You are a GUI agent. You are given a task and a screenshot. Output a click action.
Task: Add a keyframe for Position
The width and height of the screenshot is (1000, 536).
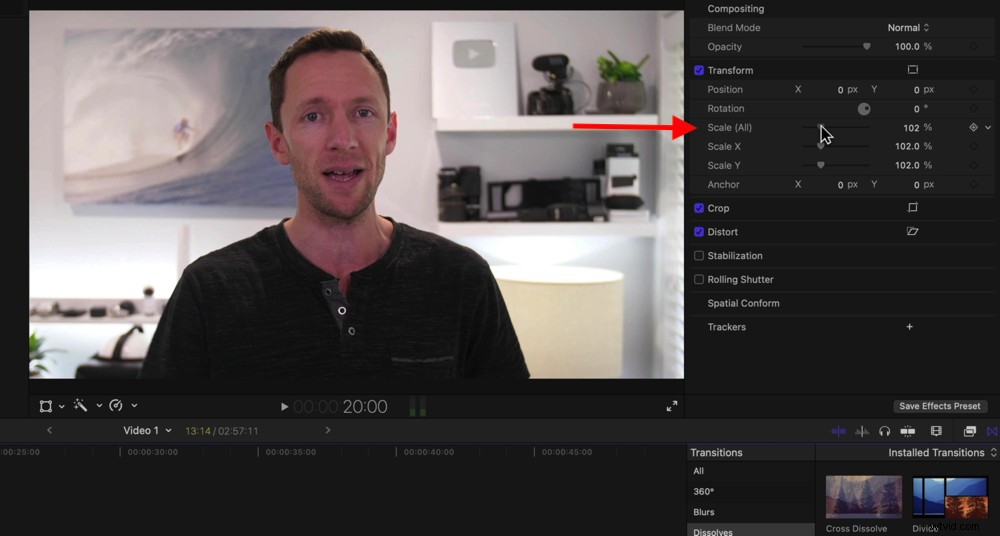click(x=973, y=90)
